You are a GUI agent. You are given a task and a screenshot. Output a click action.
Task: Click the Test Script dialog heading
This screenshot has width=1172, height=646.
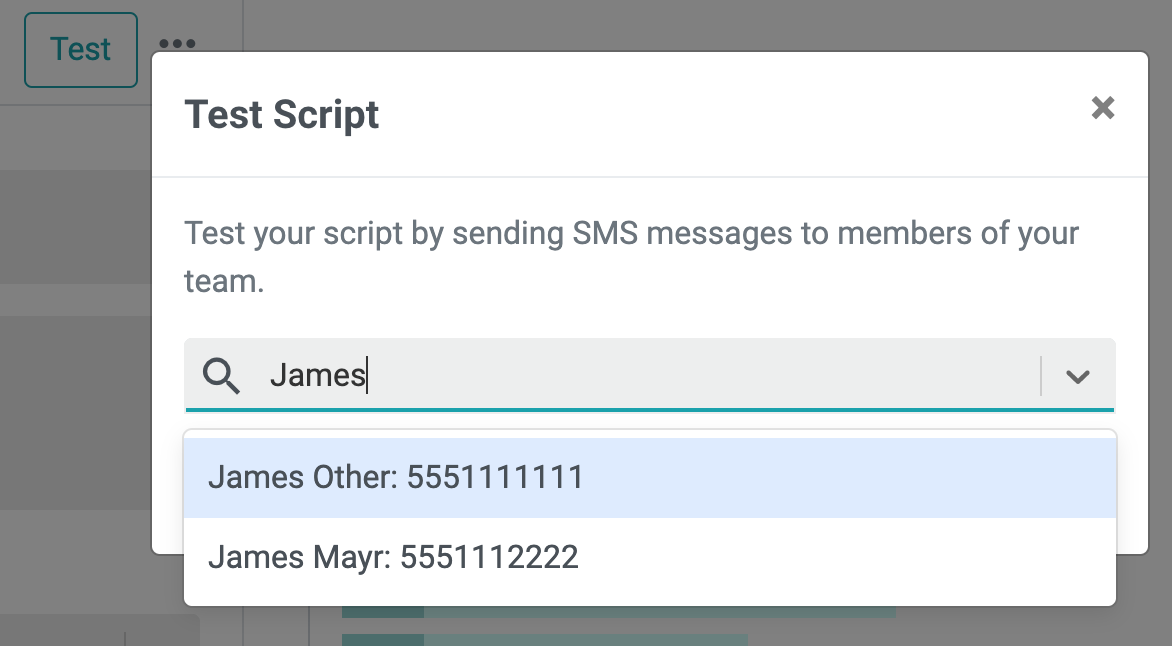coord(282,114)
